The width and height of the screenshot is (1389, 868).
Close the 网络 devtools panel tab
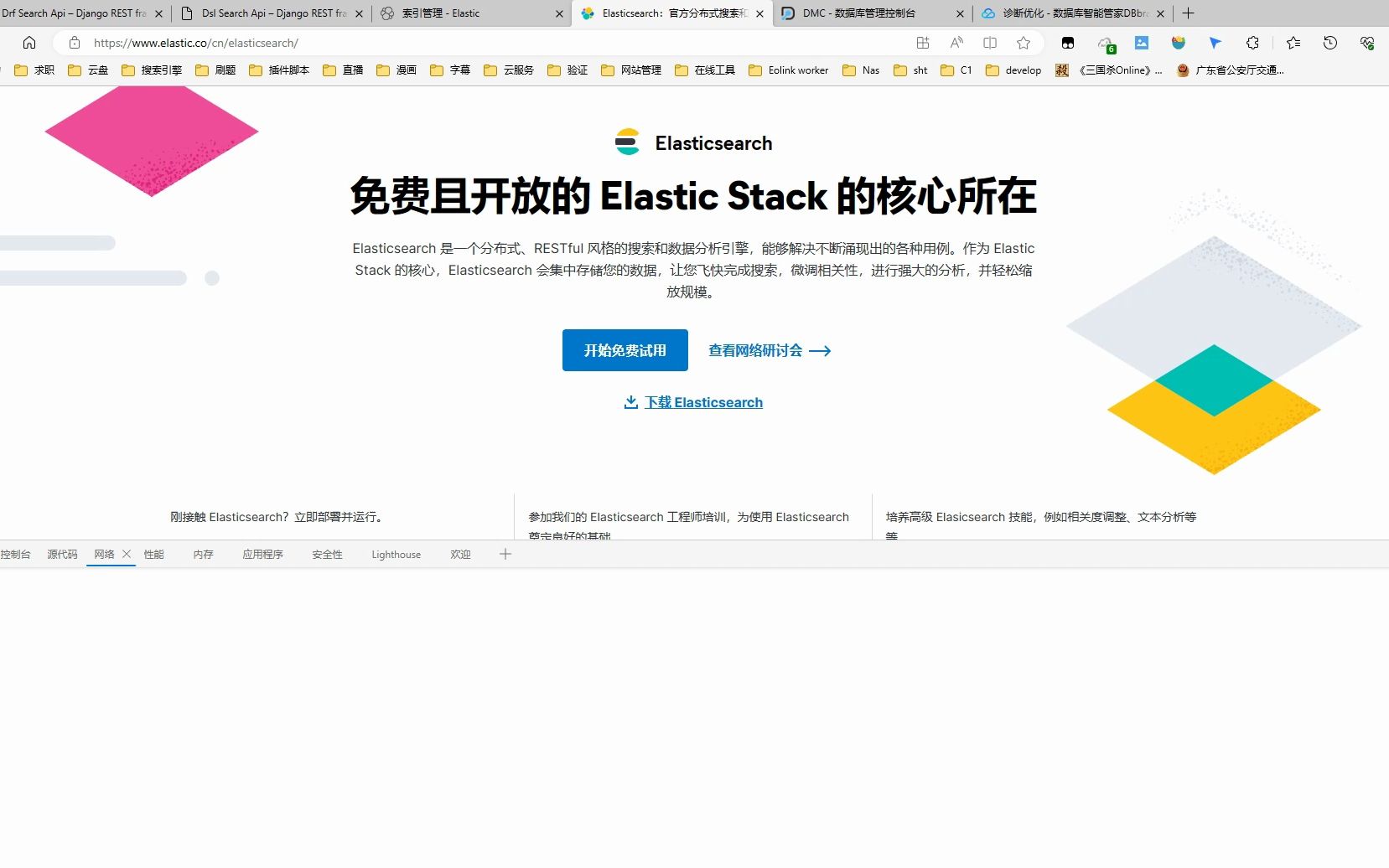click(127, 554)
